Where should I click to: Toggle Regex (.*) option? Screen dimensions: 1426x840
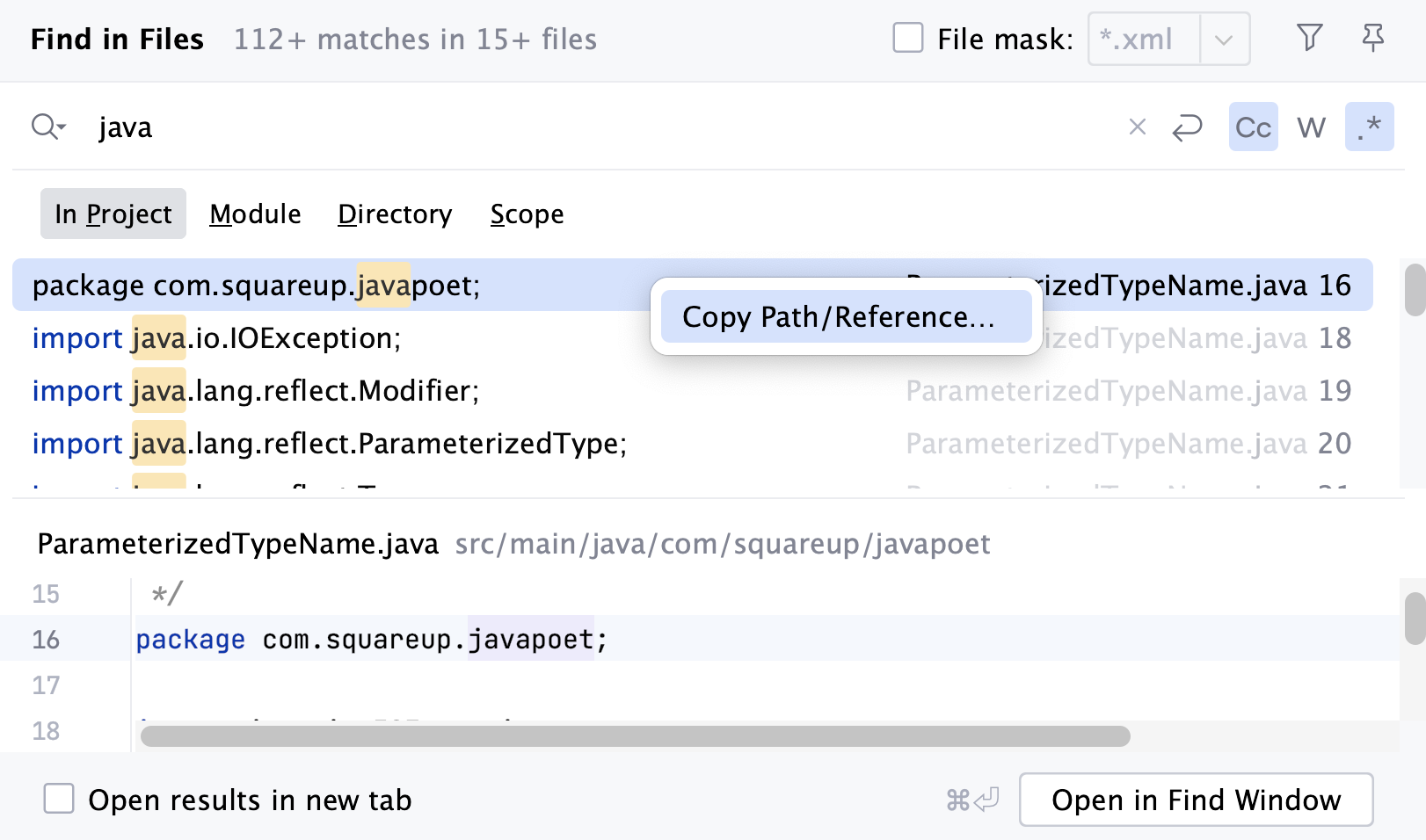(x=1369, y=127)
